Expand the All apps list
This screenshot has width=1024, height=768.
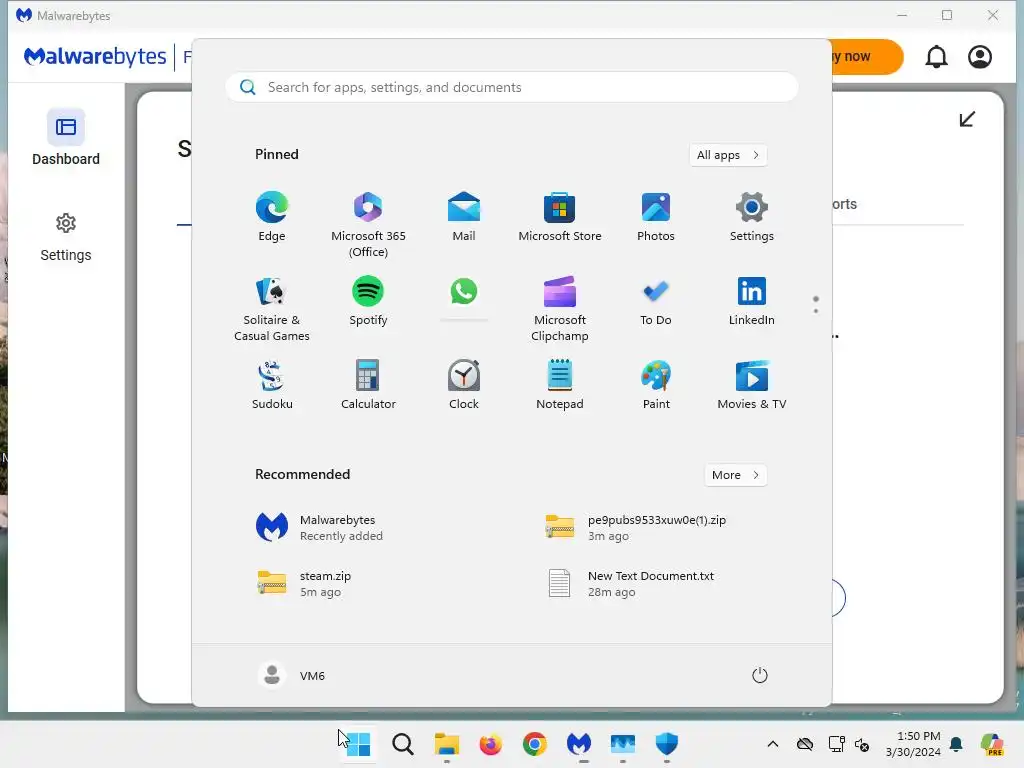[x=728, y=155]
